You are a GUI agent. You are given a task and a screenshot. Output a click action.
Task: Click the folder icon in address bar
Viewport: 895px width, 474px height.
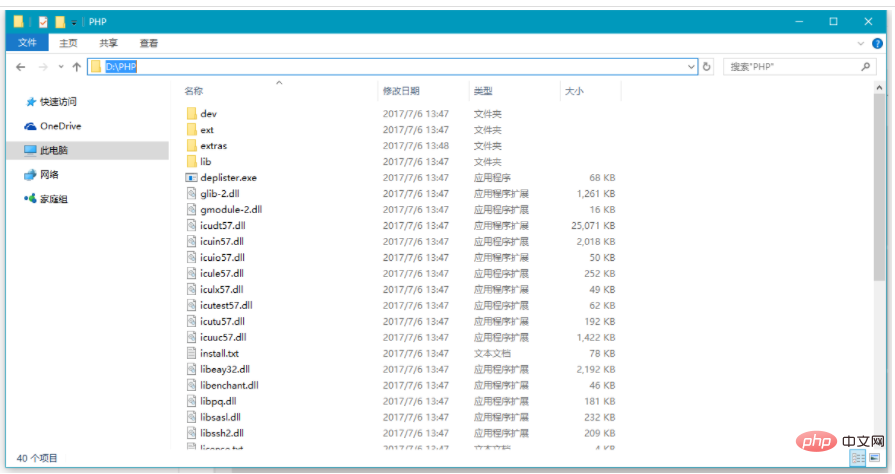point(96,67)
